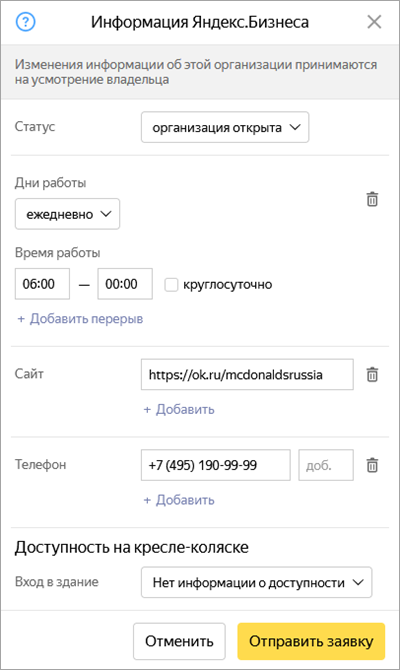
Task: Add another website via Добавить link
Action: 179,409
